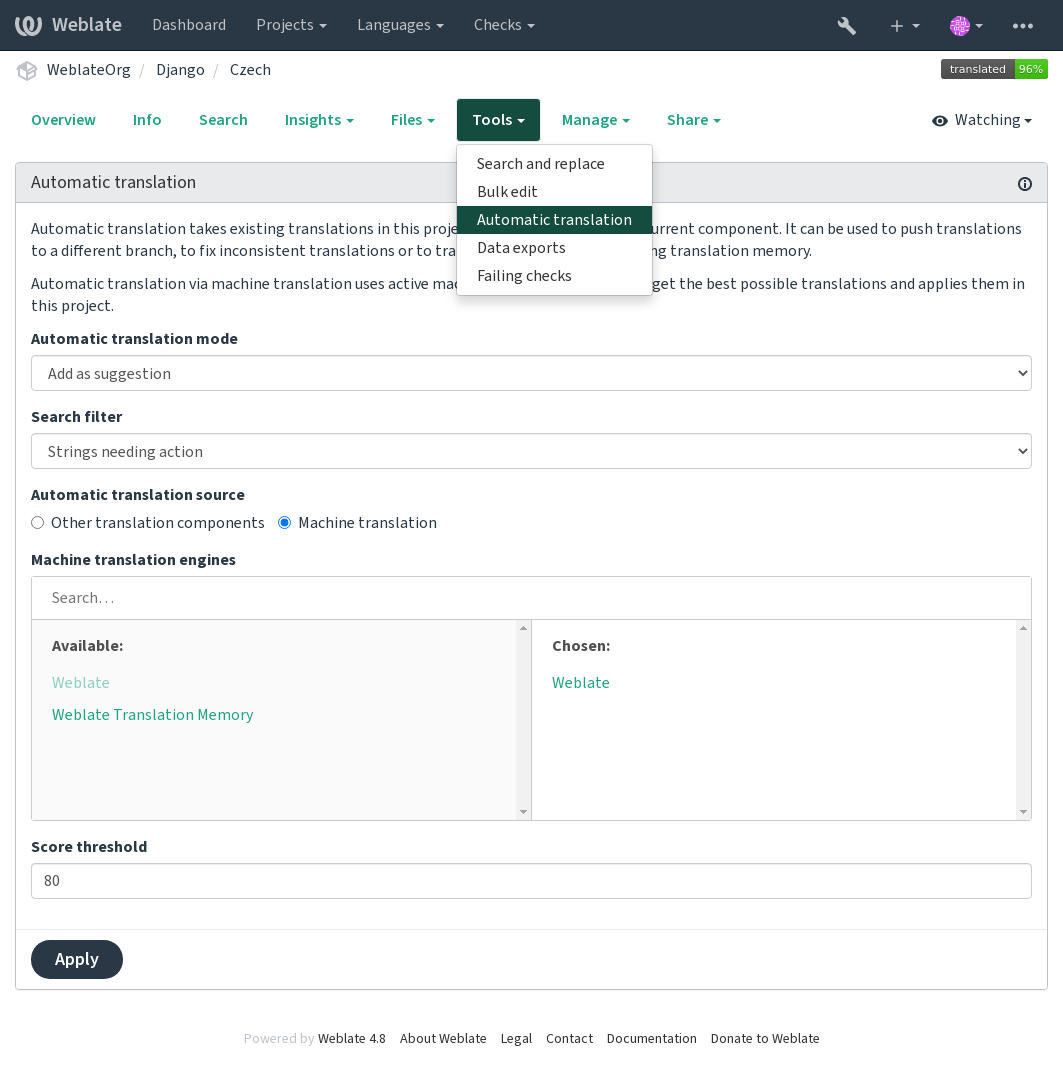Go to the Overview tab

coord(63,120)
